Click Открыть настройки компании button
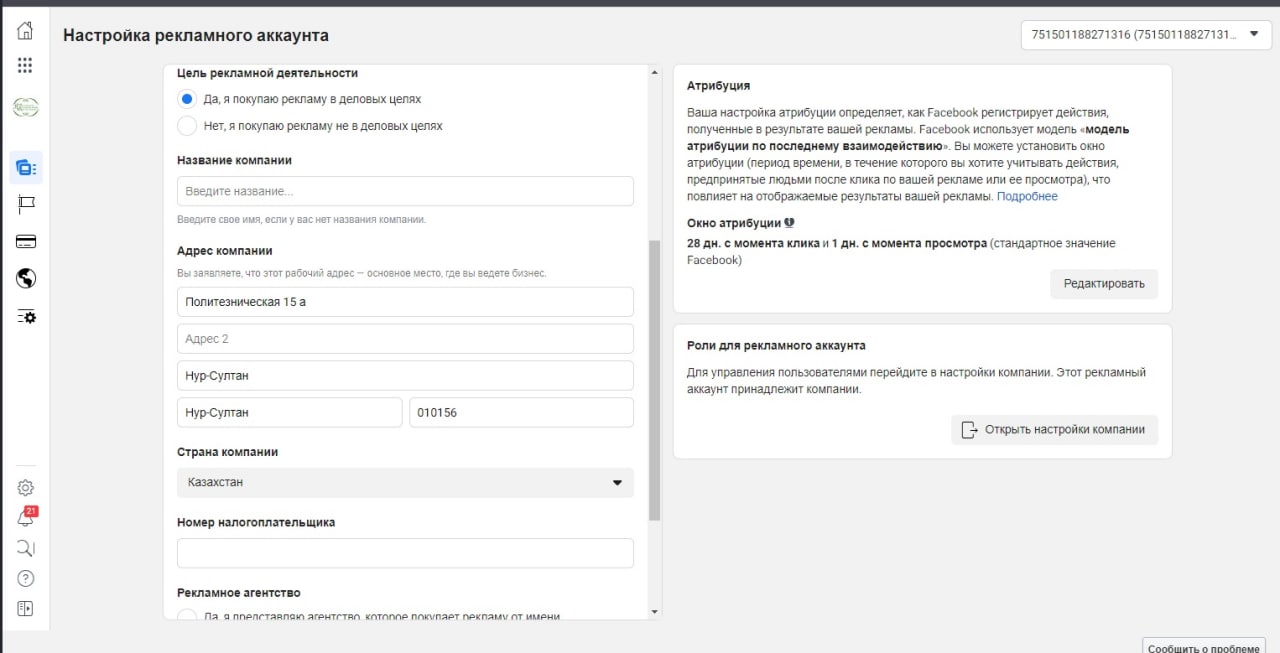The height and width of the screenshot is (653, 1280). (x=1054, y=429)
